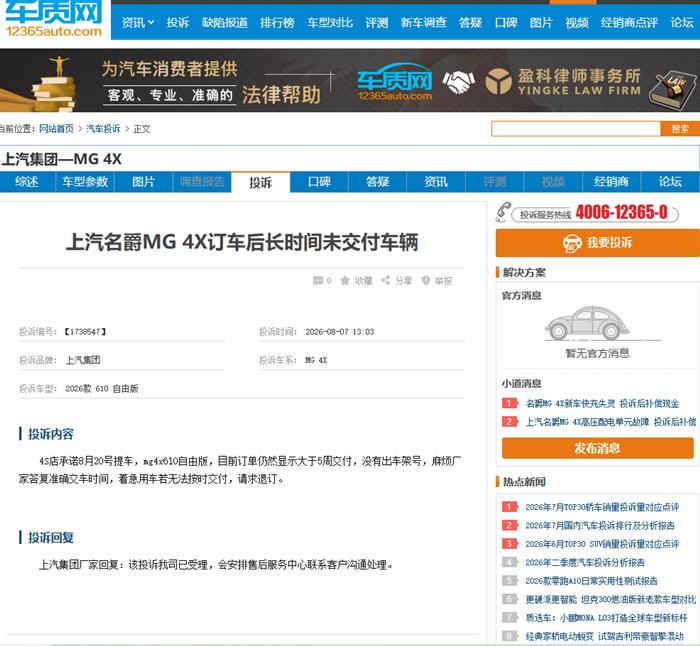The width and height of the screenshot is (700, 646).
Task: Select the brand value 上汽集团
Action: 83,360
